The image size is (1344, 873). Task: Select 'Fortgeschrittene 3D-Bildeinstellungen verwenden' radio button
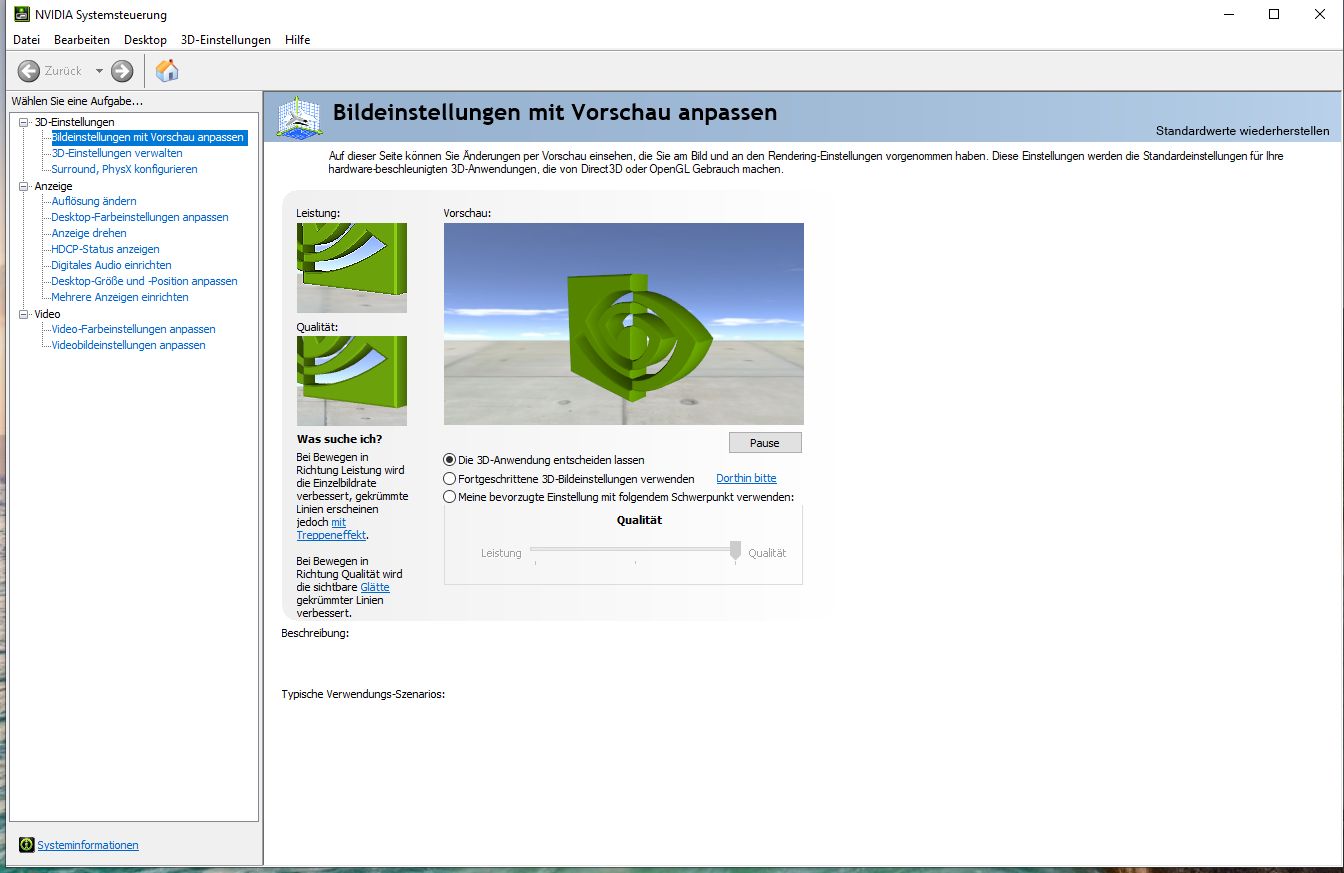[449, 479]
